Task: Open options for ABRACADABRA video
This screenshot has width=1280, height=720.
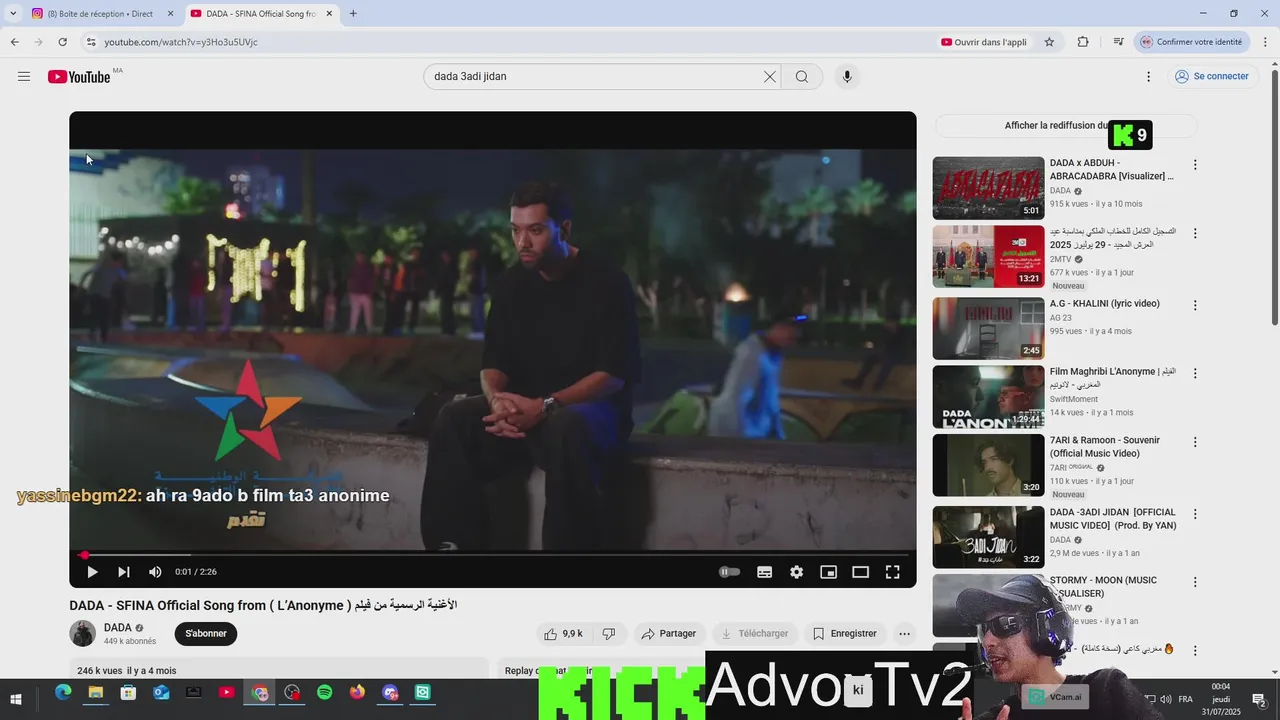Action: [1194, 165]
